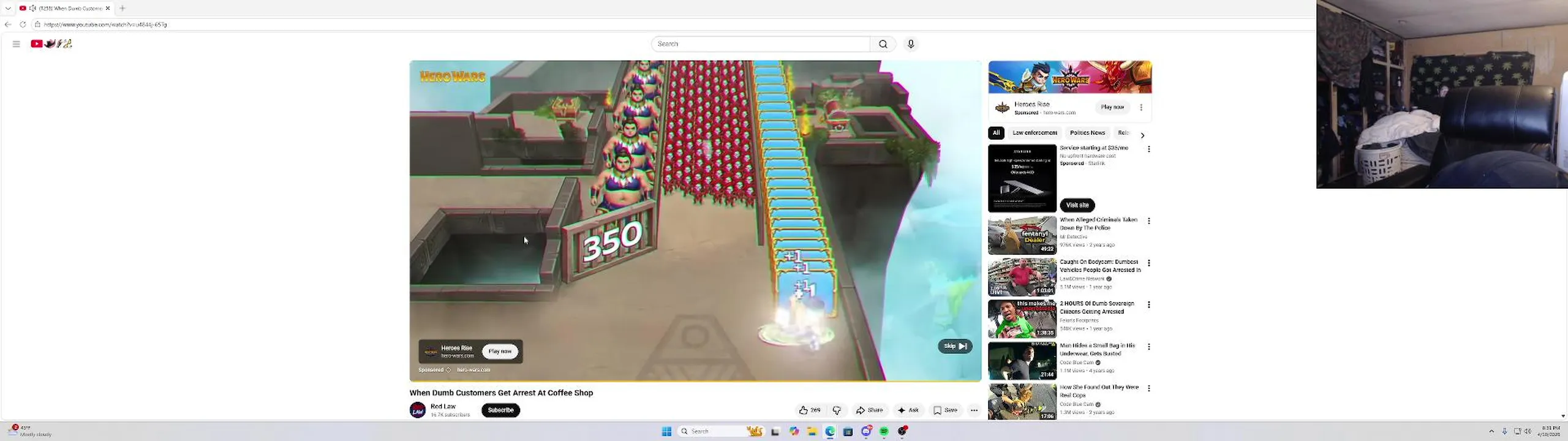Viewport: 1568px width, 441px height.
Task: Show hidden system tray icons
Action: pyautogui.click(x=1491, y=432)
